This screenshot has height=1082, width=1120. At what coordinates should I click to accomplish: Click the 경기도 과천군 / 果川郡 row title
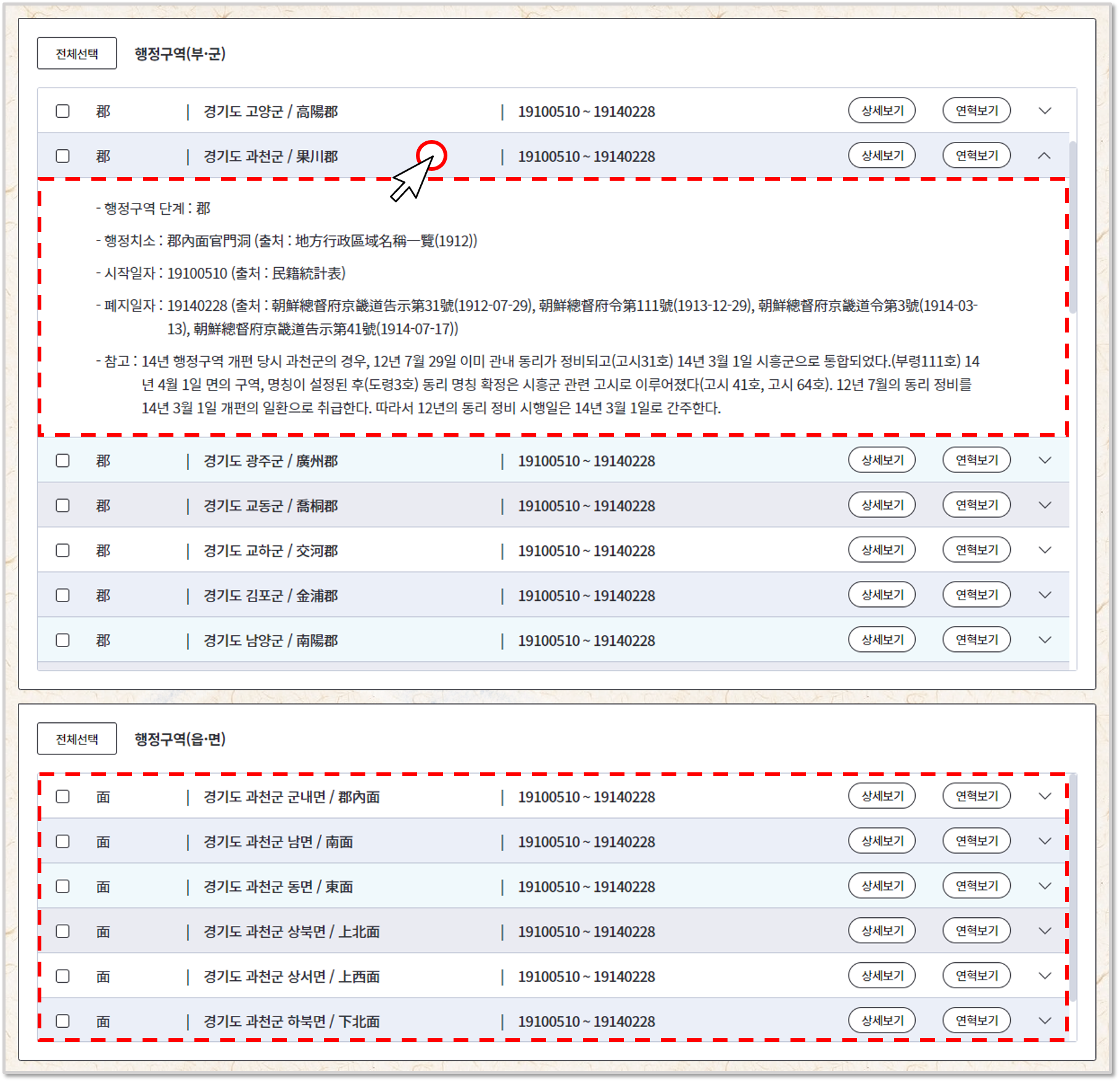[x=271, y=157]
